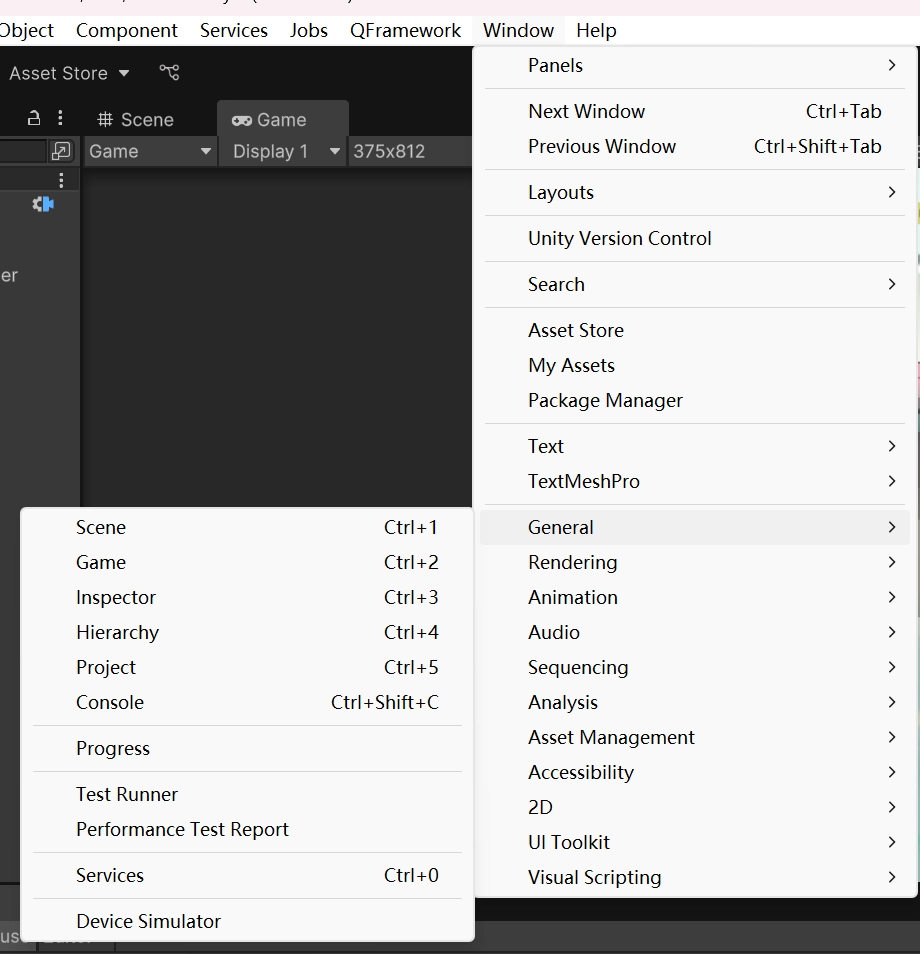Expand the TextMeshPro submenu
The height and width of the screenshot is (954, 920).
[695, 481]
